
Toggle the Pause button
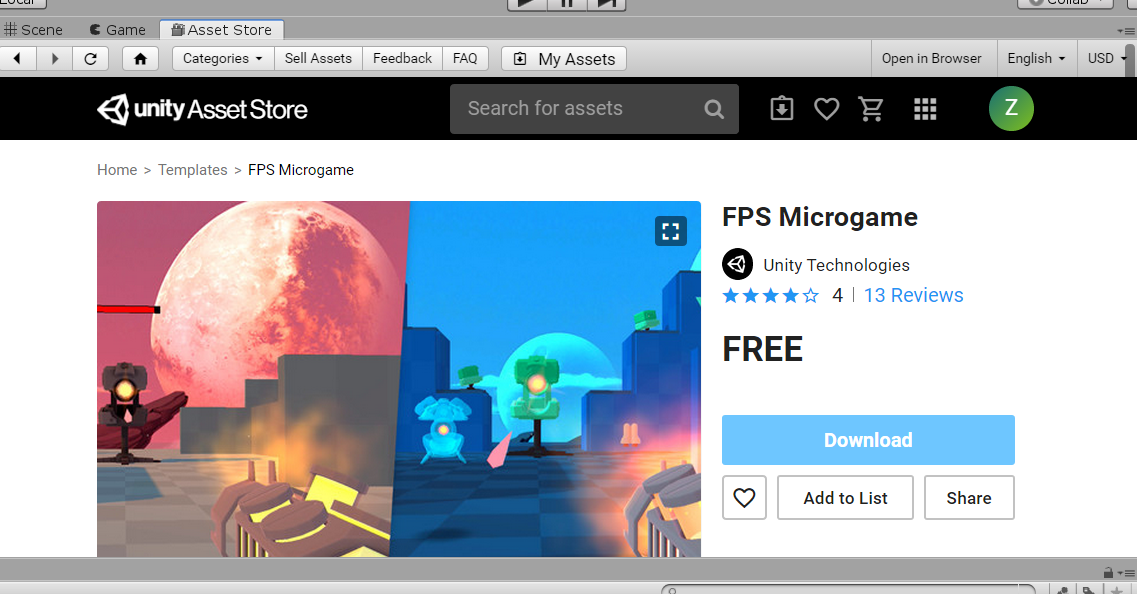click(567, 4)
